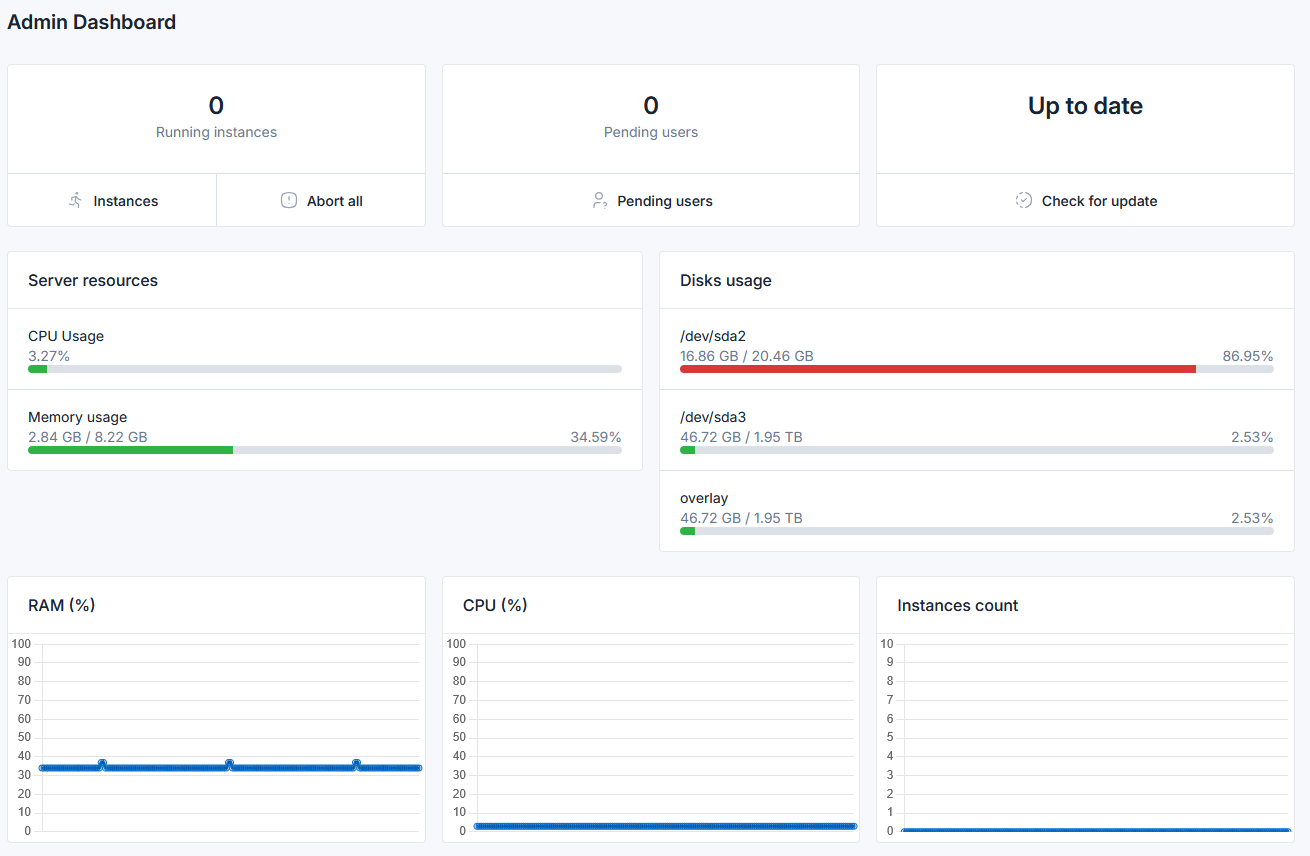Click the Up to date status text

[1085, 106]
